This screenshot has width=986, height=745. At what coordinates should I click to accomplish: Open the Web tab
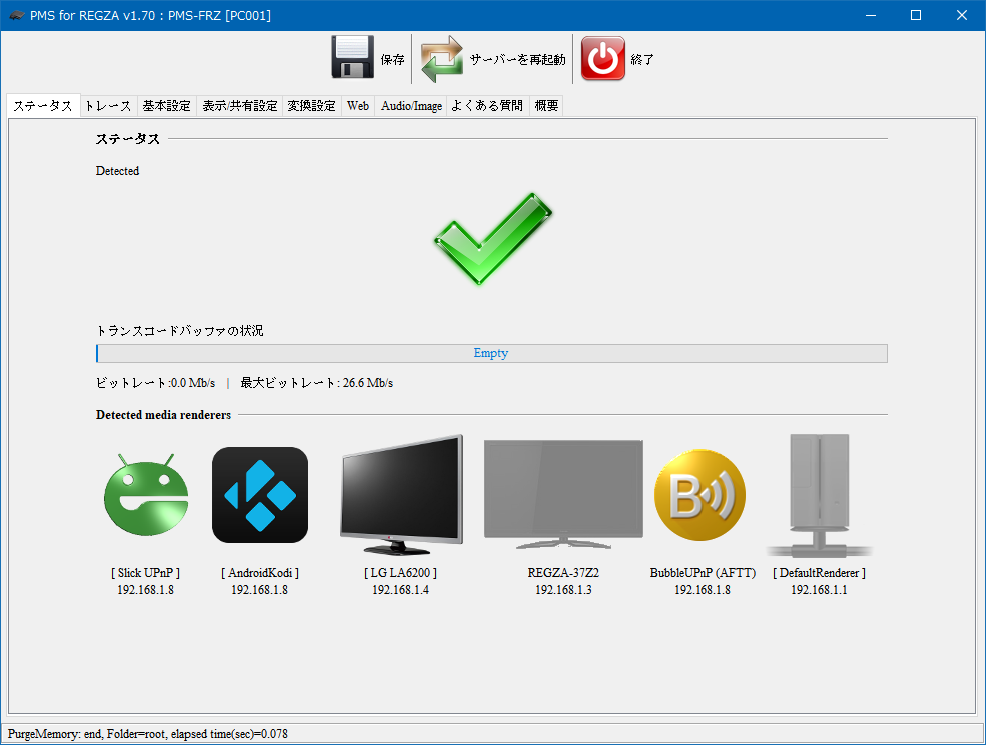(x=358, y=106)
